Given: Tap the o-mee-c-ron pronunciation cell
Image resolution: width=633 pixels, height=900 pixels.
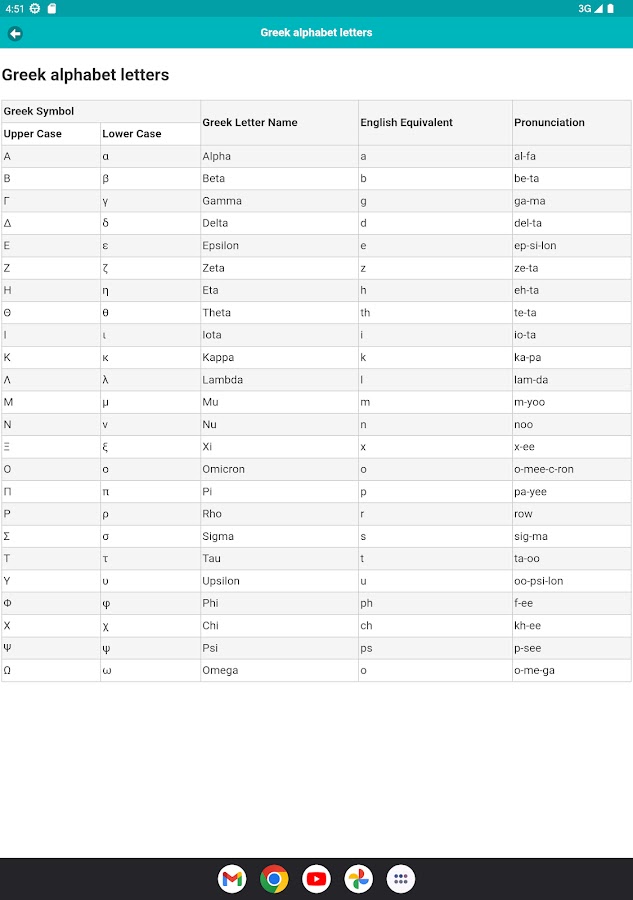Looking at the screenshot, I should pyautogui.click(x=544, y=470).
